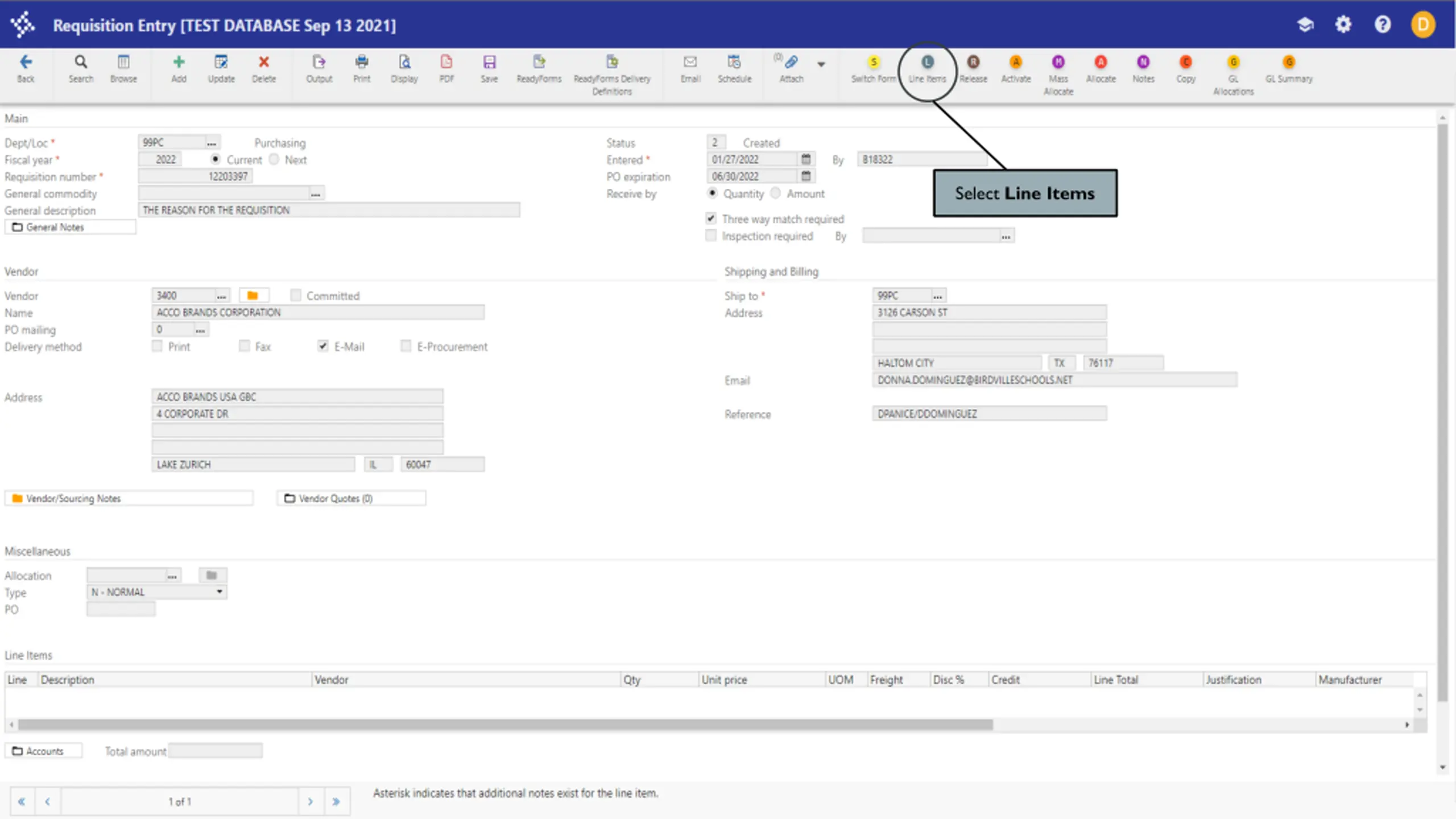Click the Schedule toolbar icon

(x=734, y=69)
